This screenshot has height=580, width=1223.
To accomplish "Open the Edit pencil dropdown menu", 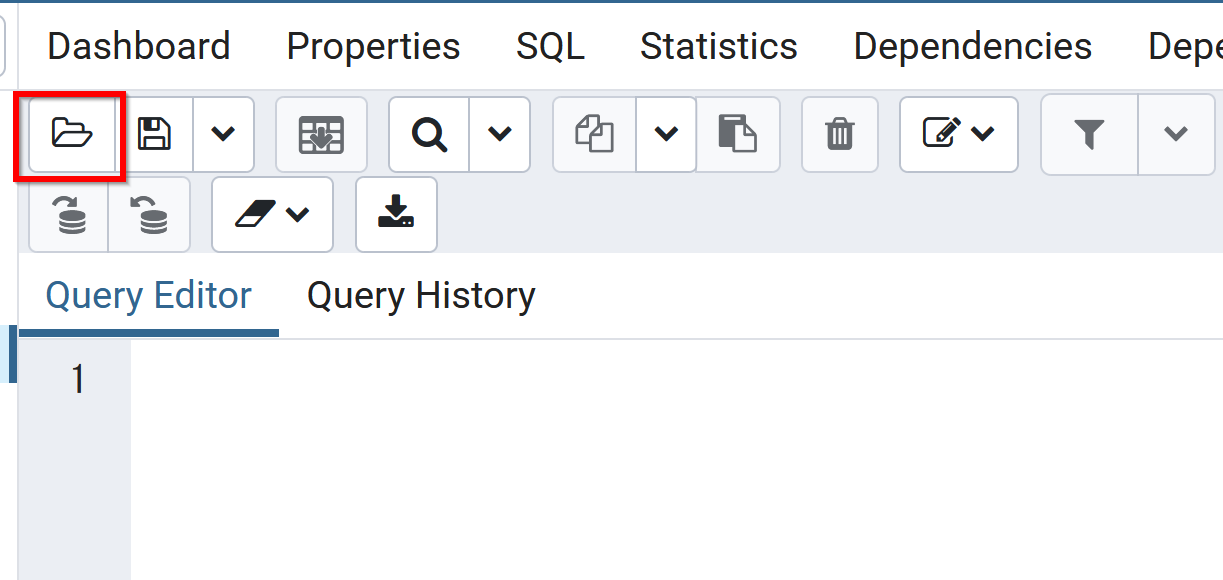I will (958, 134).
